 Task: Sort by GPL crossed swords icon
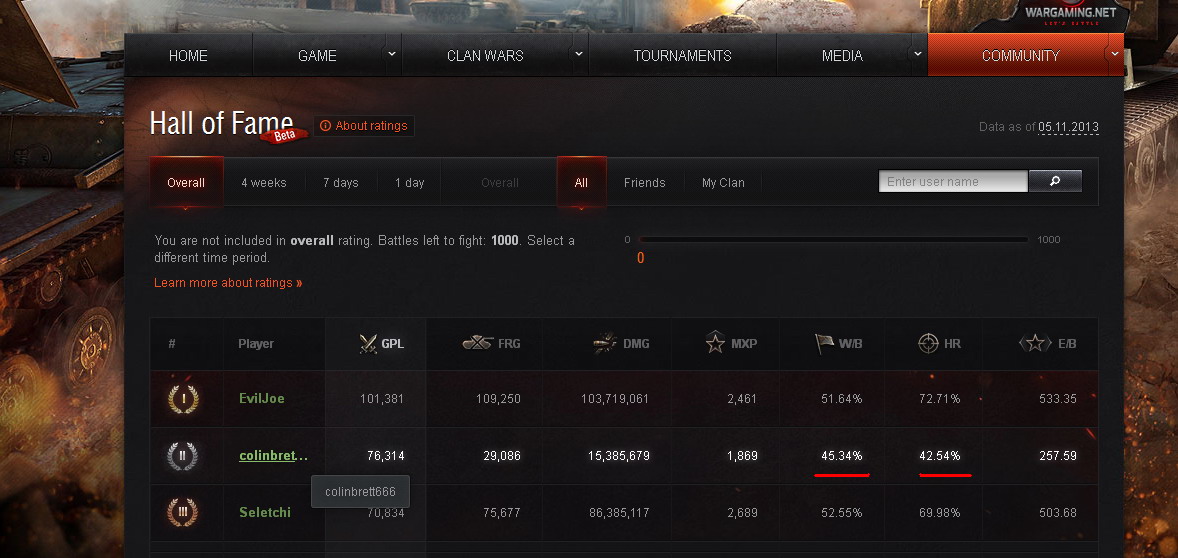pos(367,344)
